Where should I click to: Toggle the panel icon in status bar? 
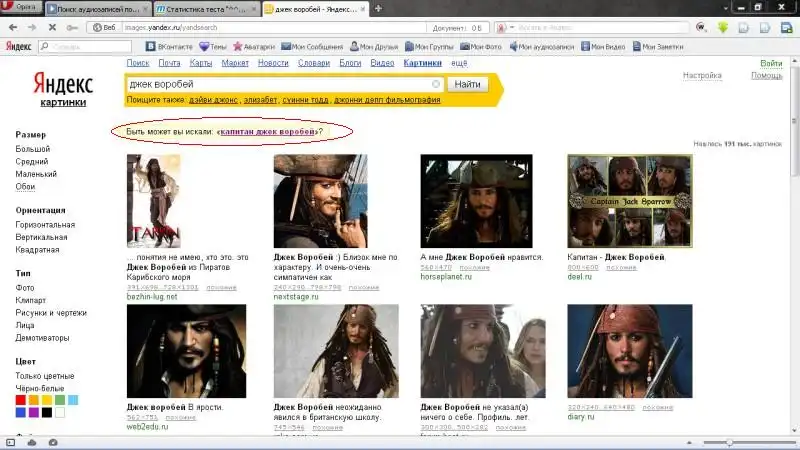[11, 442]
